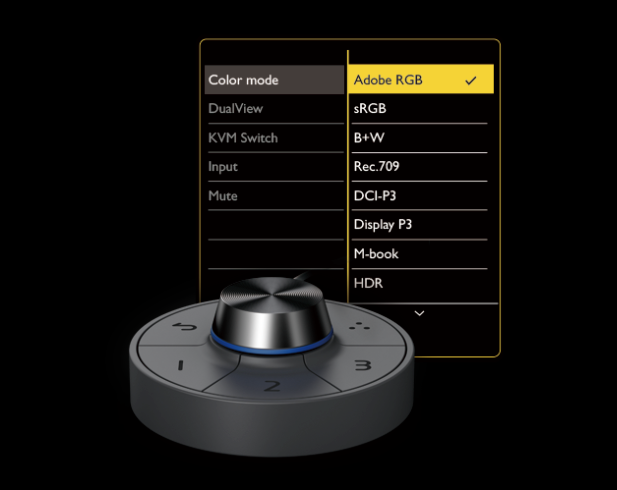This screenshot has height=490, width=617.
Task: Select the Rec.709 color mode
Action: point(419,167)
